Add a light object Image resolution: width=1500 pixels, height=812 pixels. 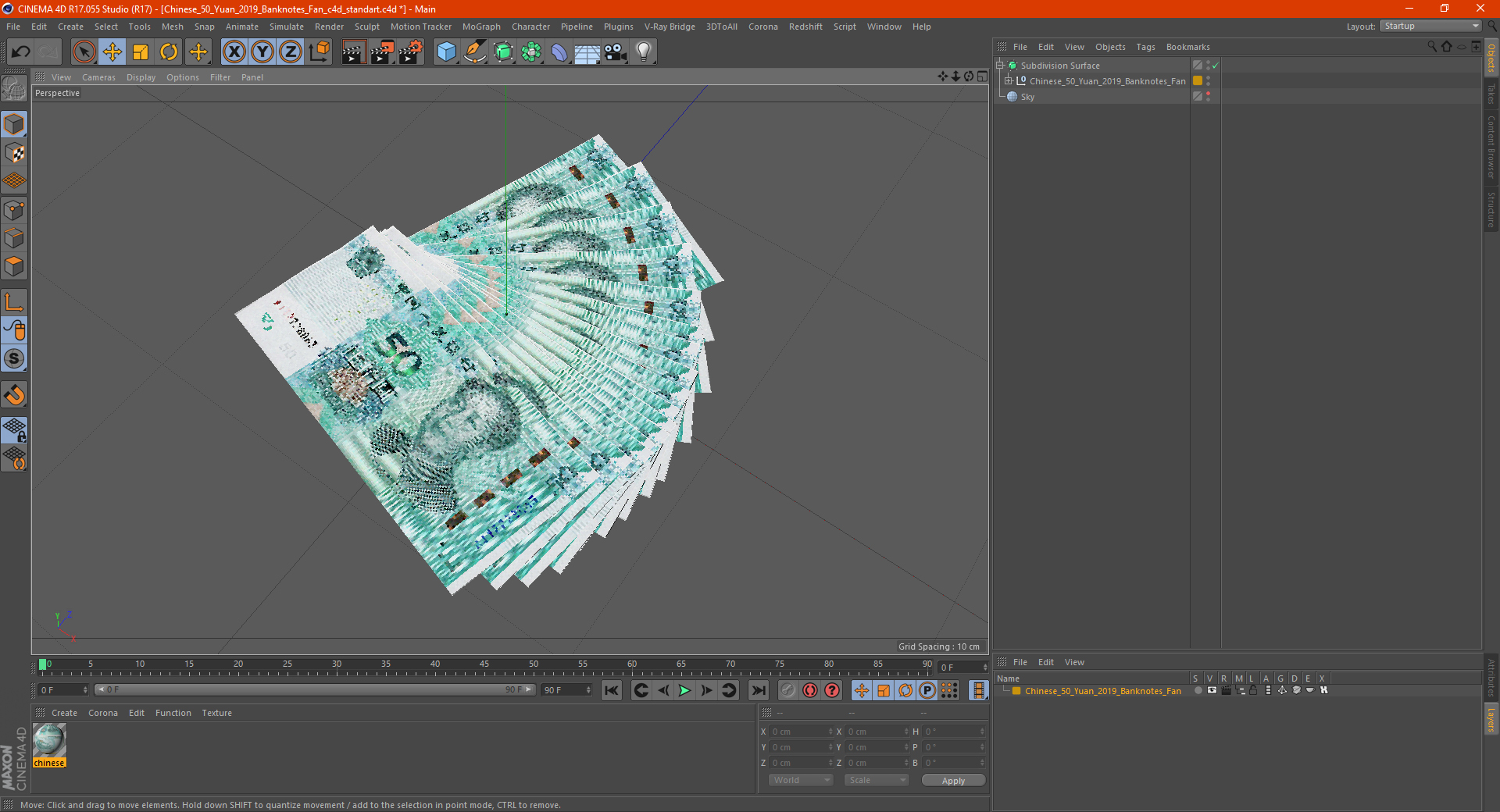643,52
